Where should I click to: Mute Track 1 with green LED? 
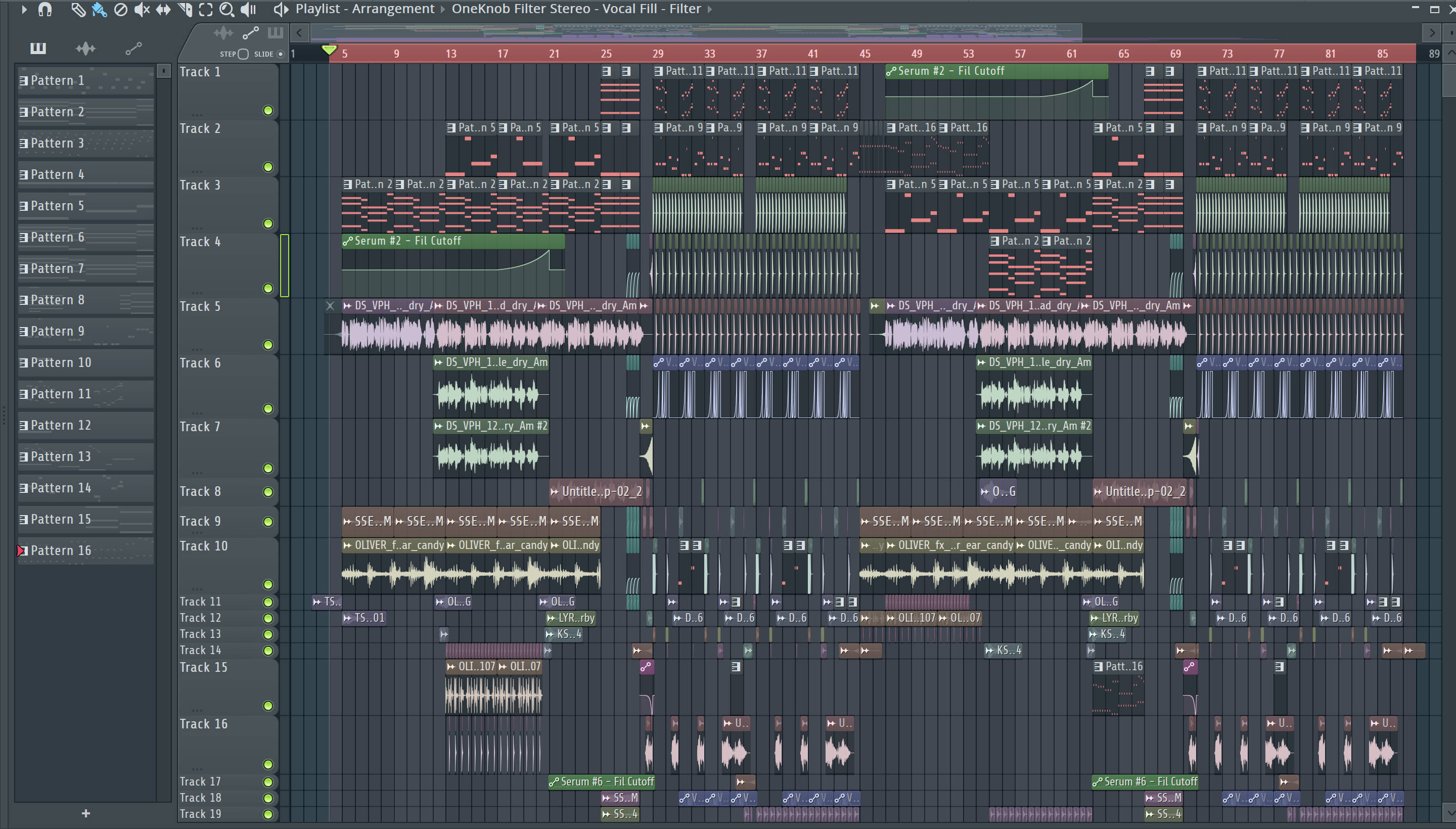tap(268, 111)
